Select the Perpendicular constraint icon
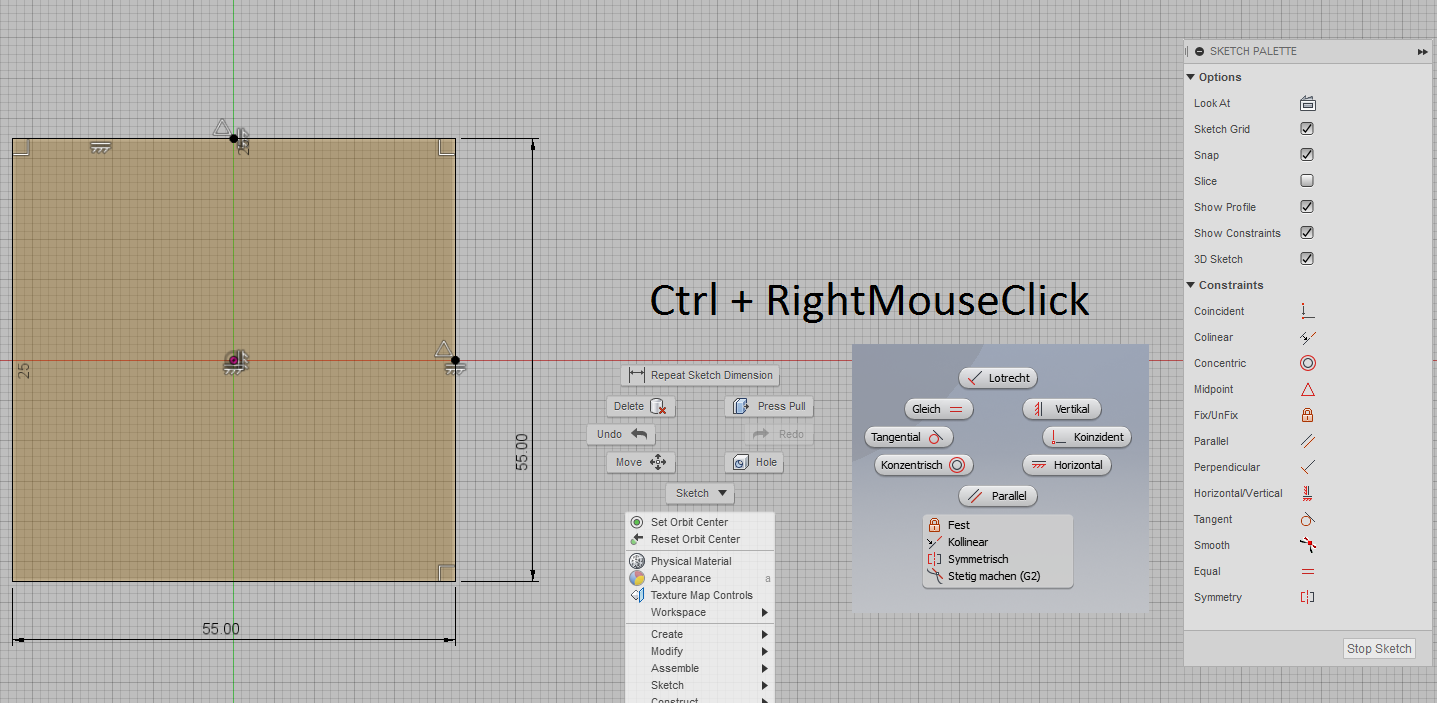Image resolution: width=1437 pixels, height=703 pixels. (1307, 467)
